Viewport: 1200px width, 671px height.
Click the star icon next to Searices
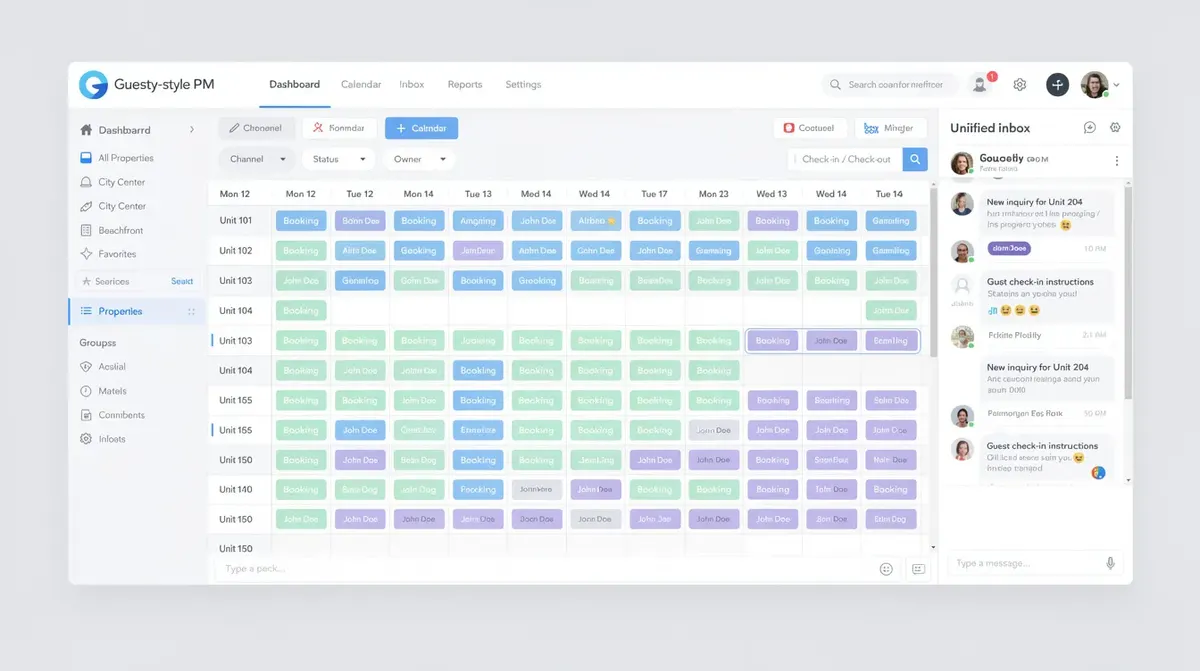pyautogui.click(x=86, y=282)
